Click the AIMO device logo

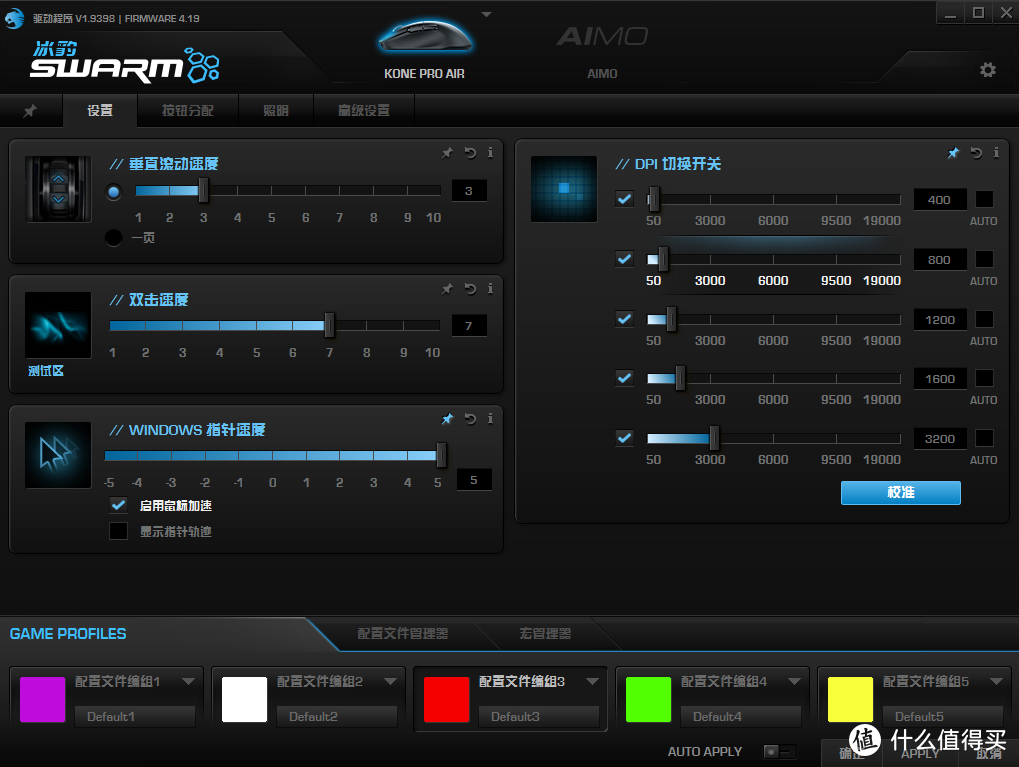(x=602, y=36)
